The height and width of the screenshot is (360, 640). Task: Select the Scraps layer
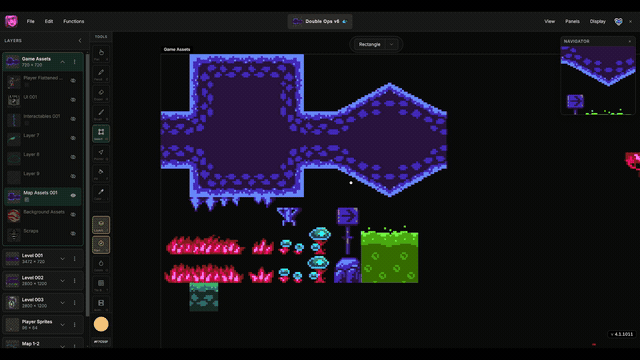(x=43, y=234)
